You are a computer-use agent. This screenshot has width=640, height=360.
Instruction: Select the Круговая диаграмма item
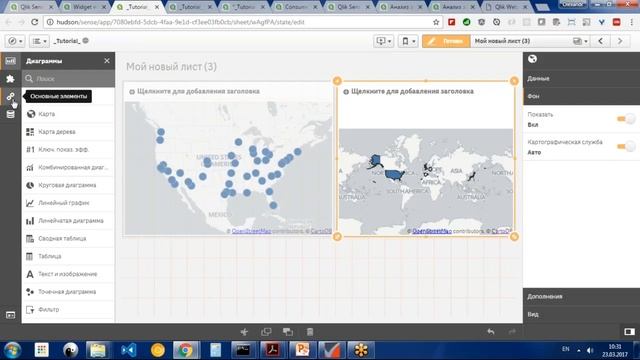(68, 185)
